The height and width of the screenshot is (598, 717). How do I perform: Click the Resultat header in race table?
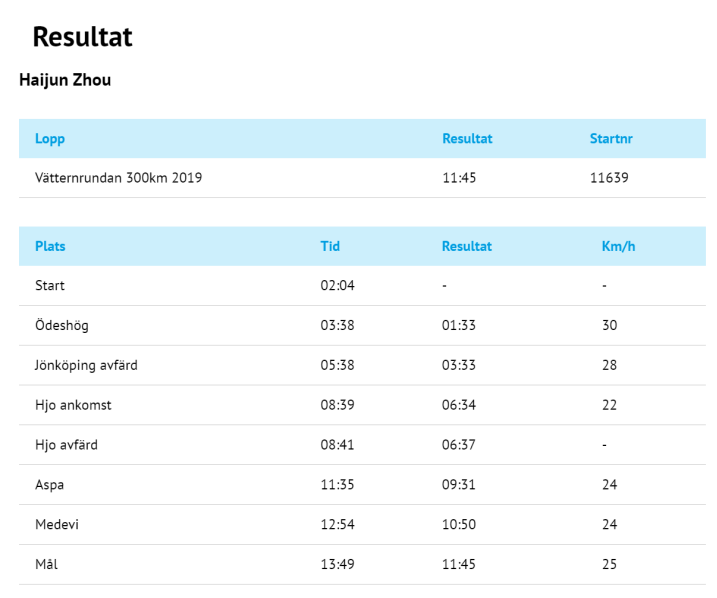coord(467,139)
